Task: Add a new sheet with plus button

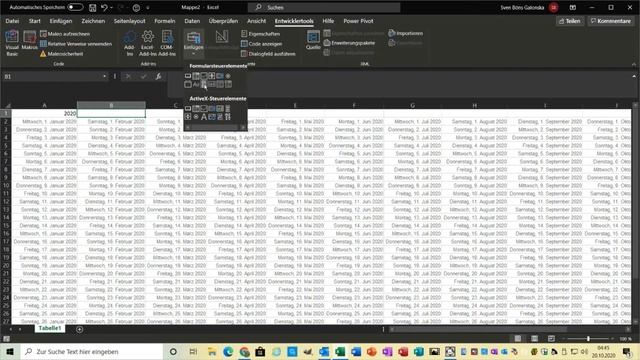Action: (x=80, y=329)
